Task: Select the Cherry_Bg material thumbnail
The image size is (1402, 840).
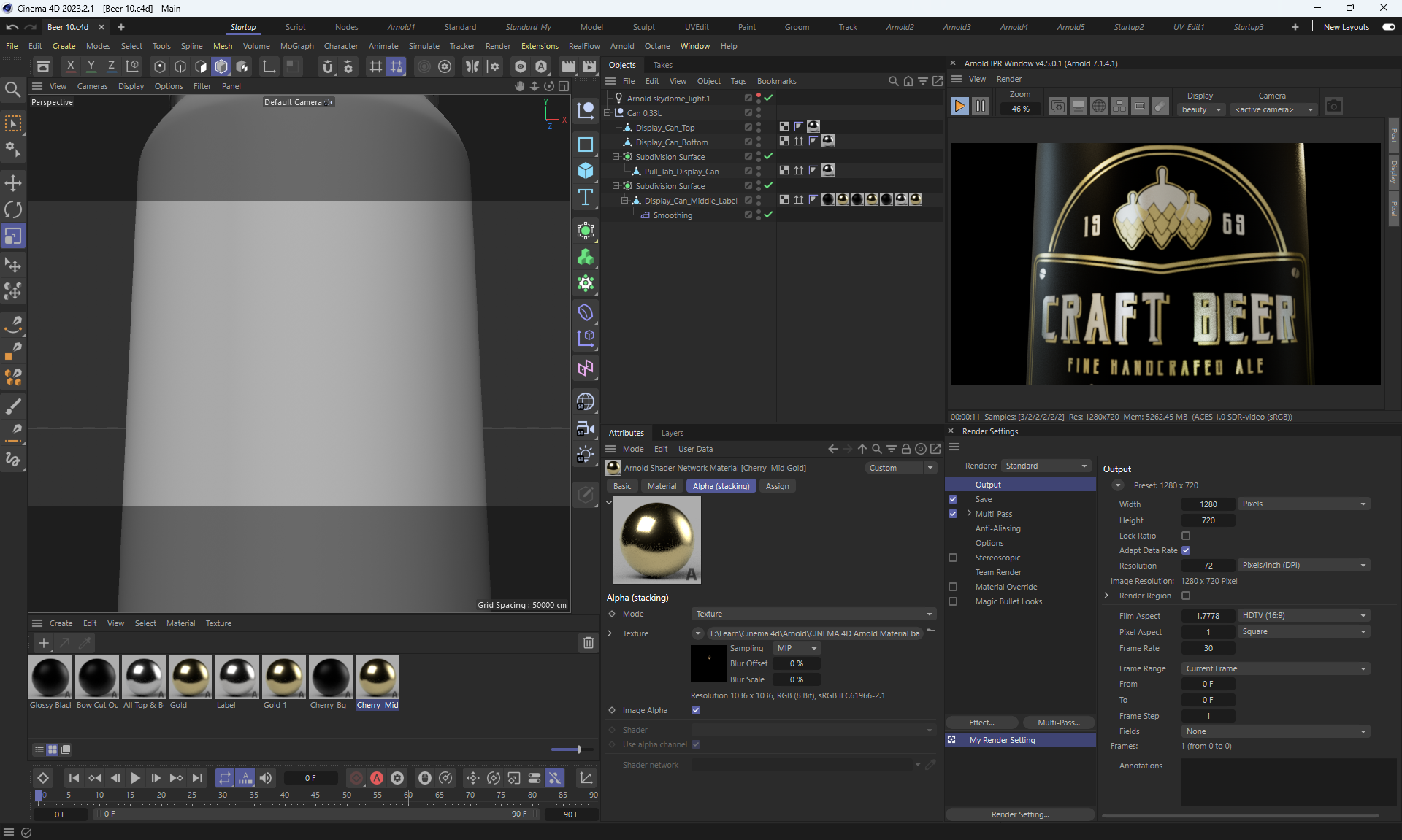Action: click(330, 678)
